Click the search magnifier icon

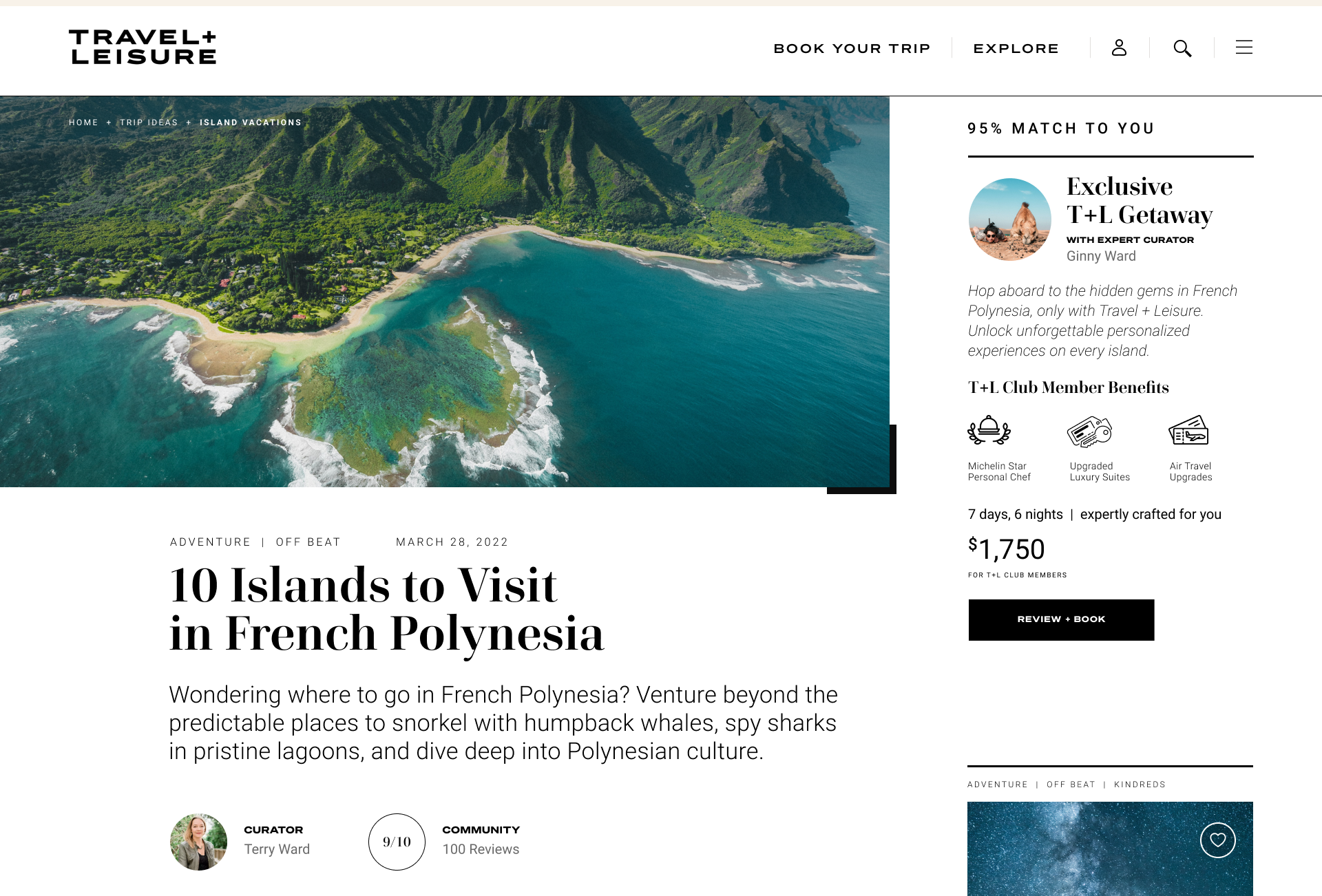click(1182, 48)
